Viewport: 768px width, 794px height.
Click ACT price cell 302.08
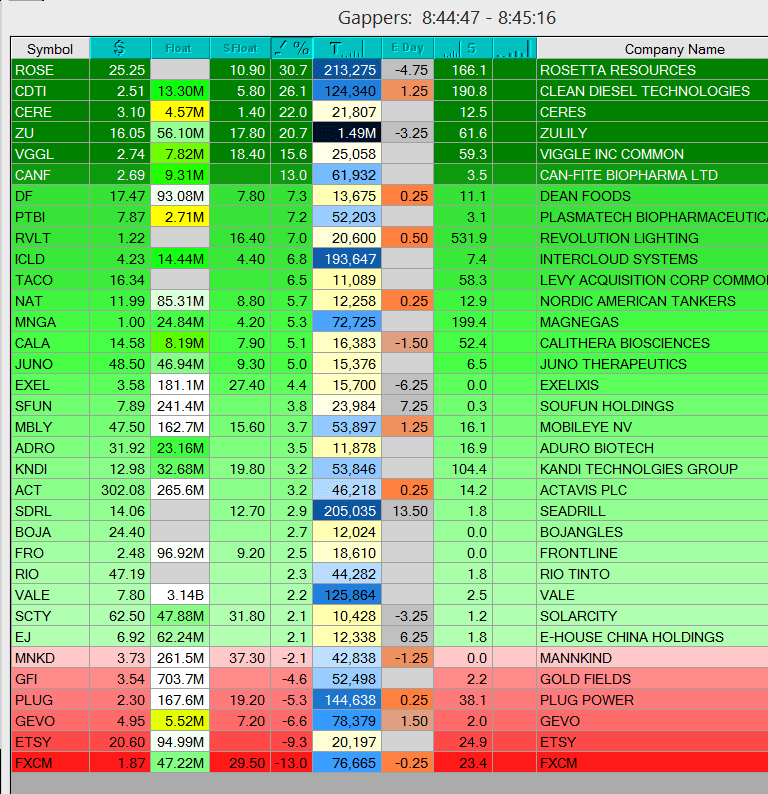click(120, 490)
